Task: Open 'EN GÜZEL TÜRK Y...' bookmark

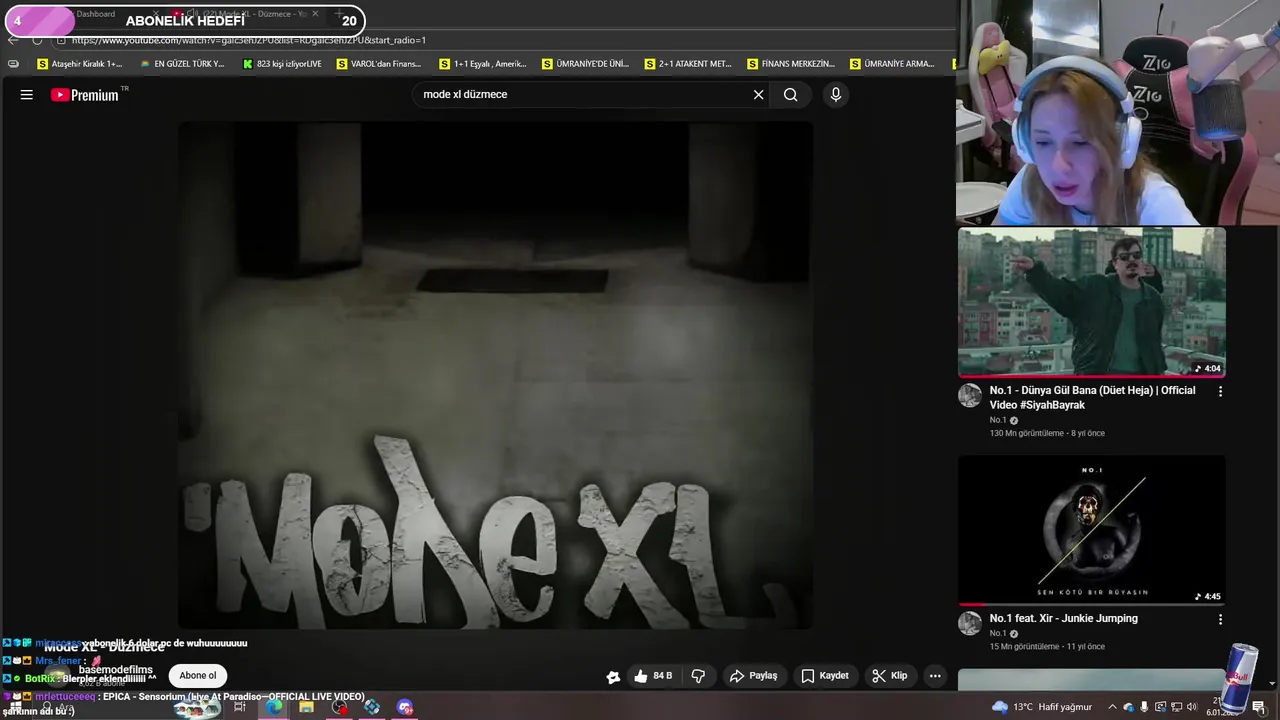Action: point(182,64)
